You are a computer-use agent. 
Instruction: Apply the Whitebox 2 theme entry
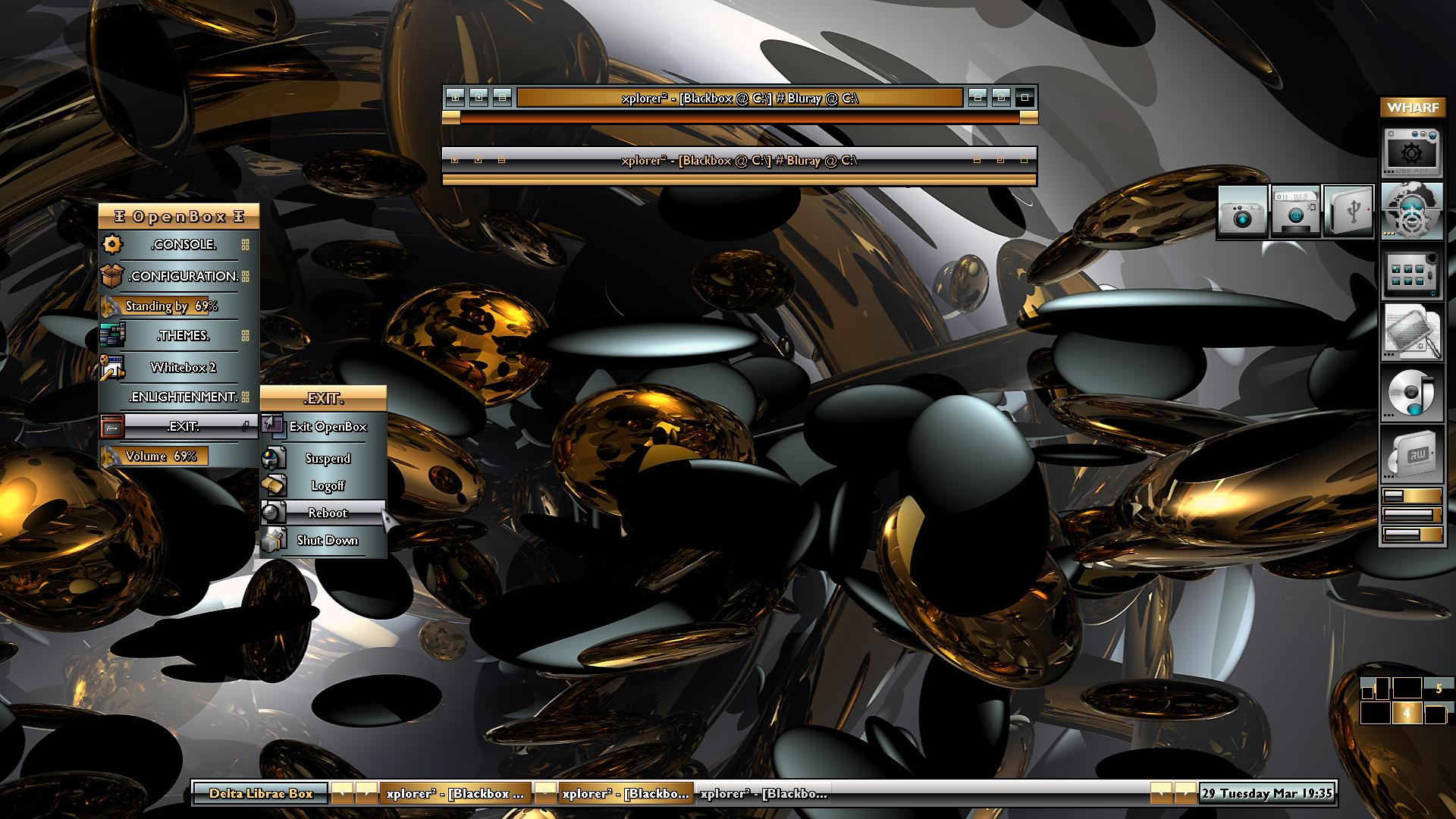click(183, 367)
